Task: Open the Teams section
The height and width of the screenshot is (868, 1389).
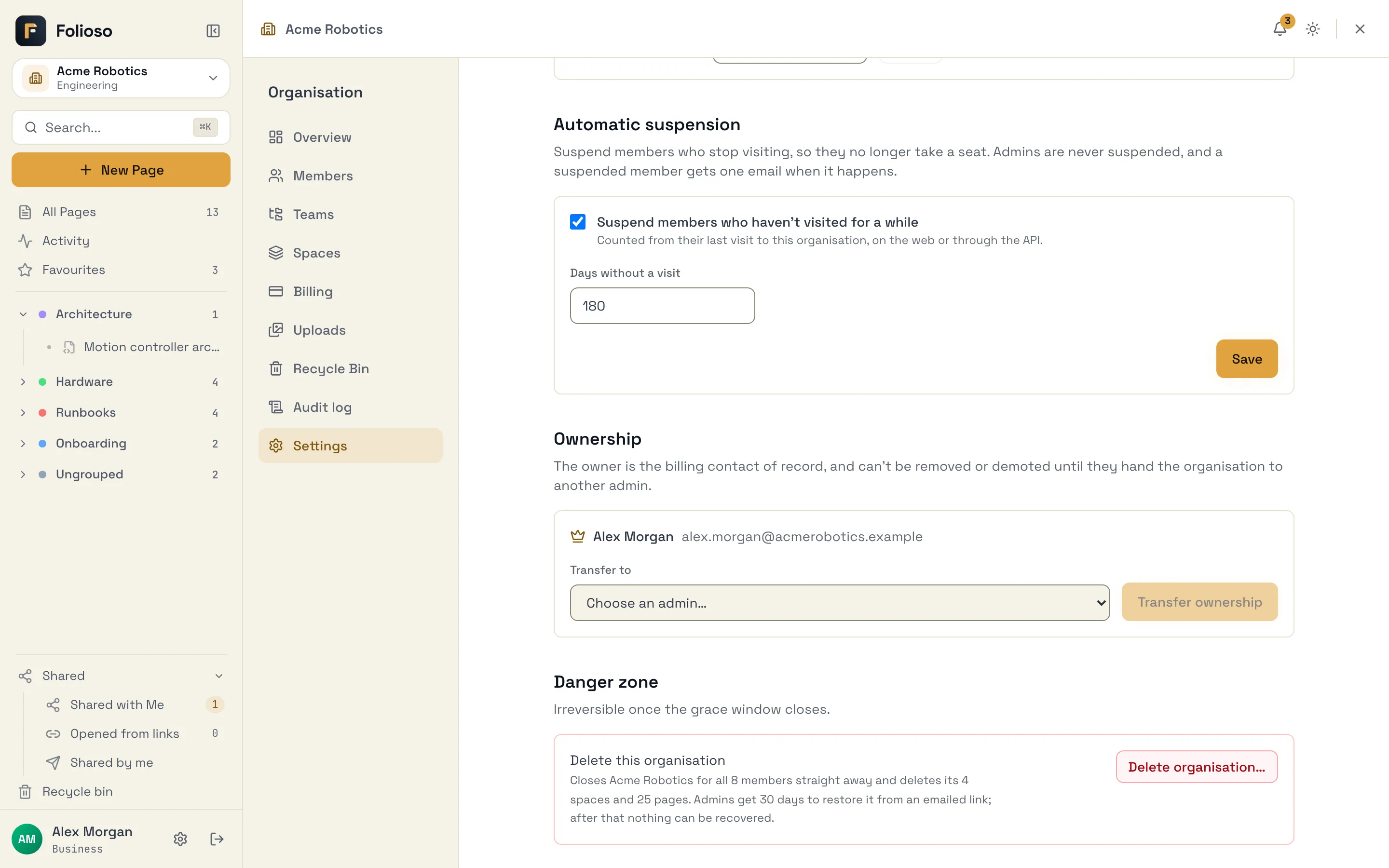Action: click(350, 214)
